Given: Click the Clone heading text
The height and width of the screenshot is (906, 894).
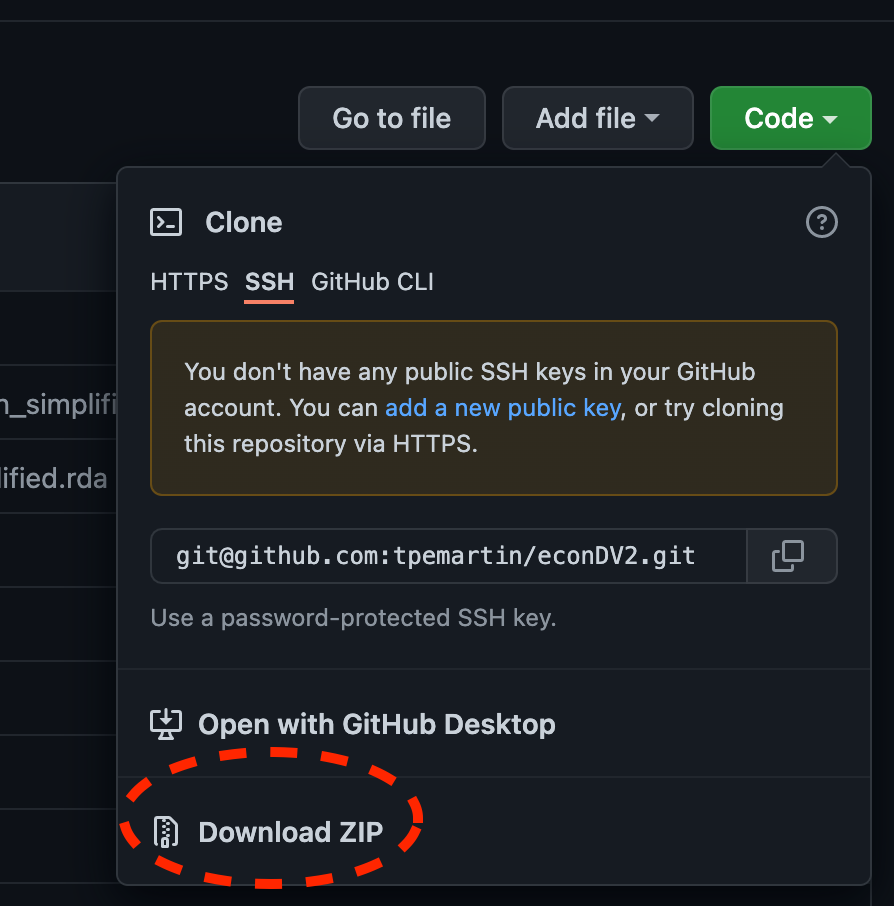Looking at the screenshot, I should click(x=243, y=222).
